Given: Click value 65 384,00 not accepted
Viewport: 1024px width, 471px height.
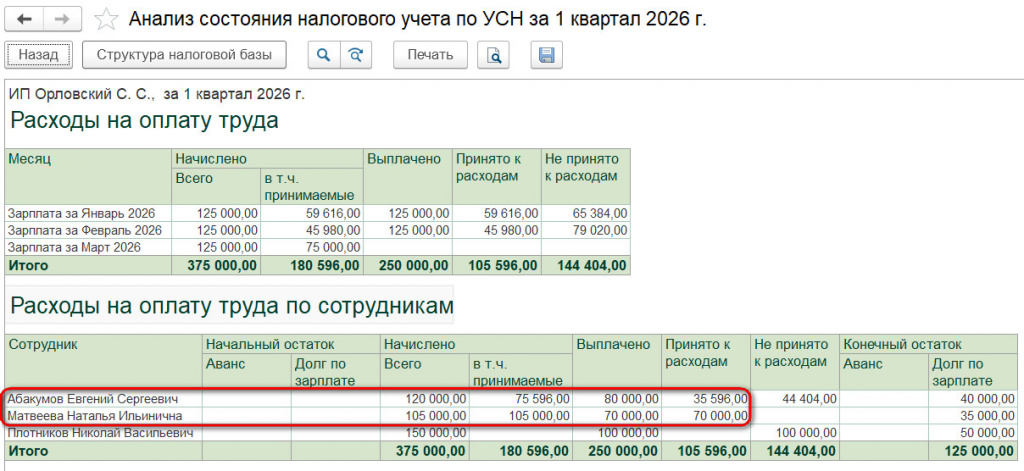Looking at the screenshot, I should pyautogui.click(x=600, y=213).
